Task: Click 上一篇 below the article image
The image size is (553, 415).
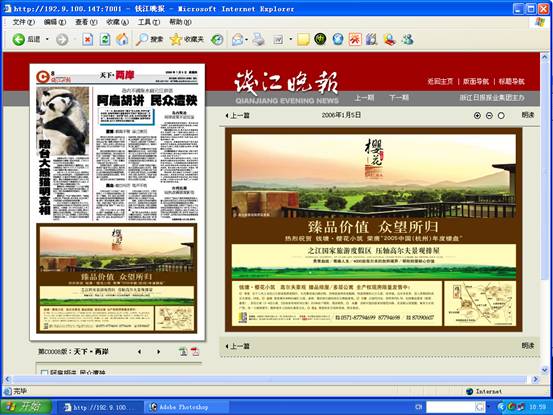Action: (x=237, y=346)
